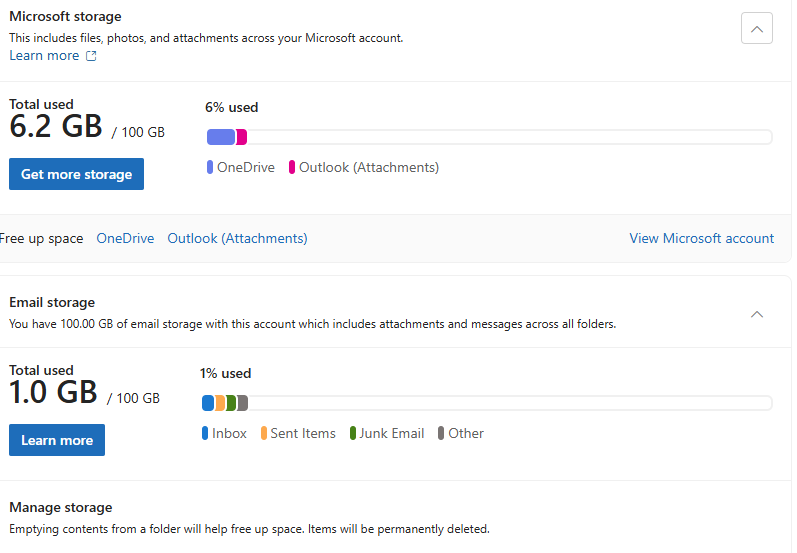Click the external link icon beside Learn more

(91, 55)
